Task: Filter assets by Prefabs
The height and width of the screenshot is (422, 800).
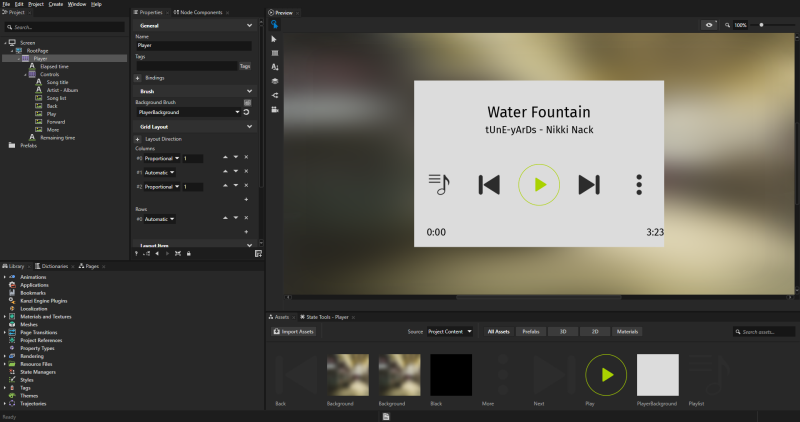Action: 531,331
